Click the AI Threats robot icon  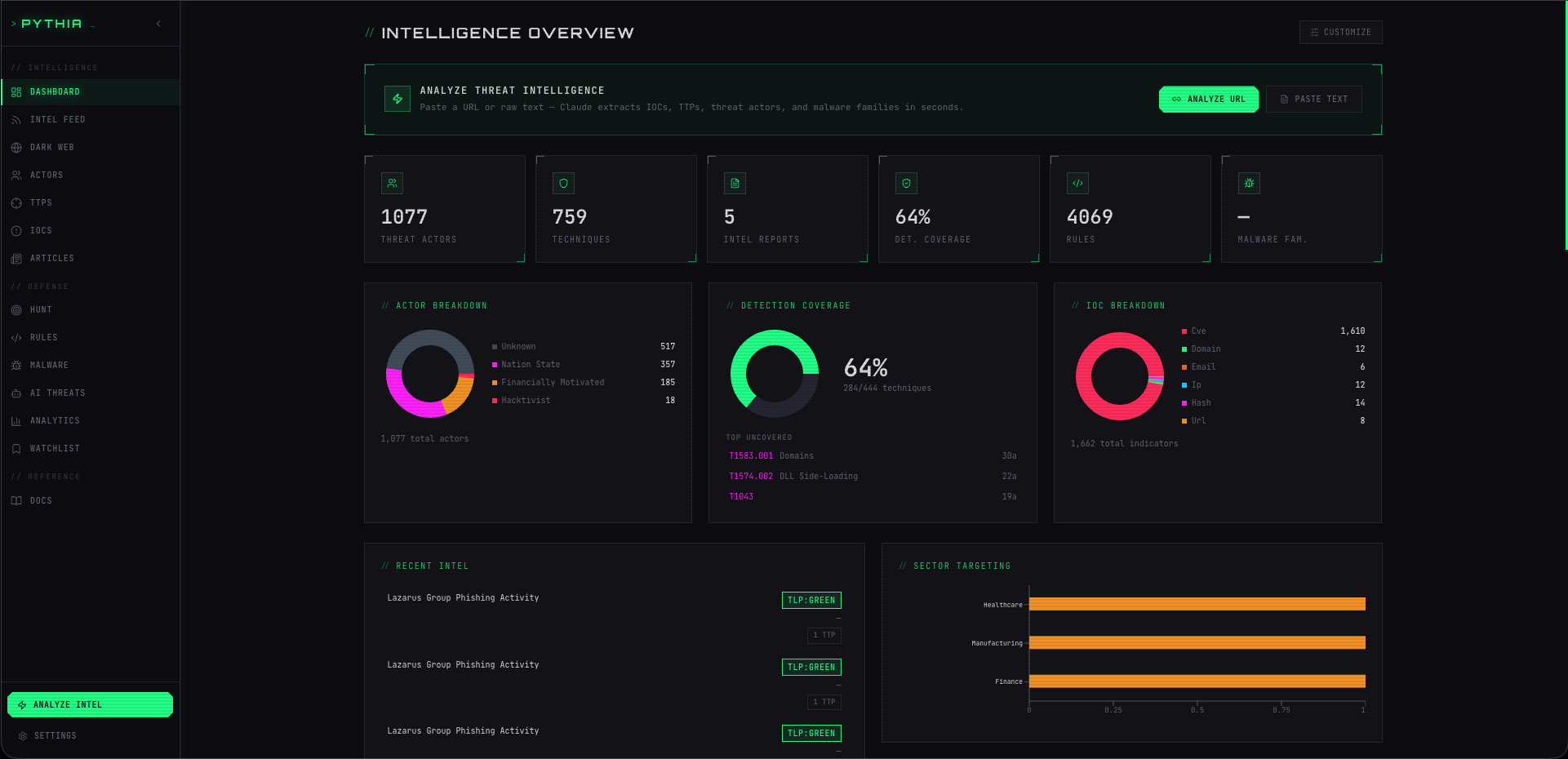pyautogui.click(x=16, y=393)
